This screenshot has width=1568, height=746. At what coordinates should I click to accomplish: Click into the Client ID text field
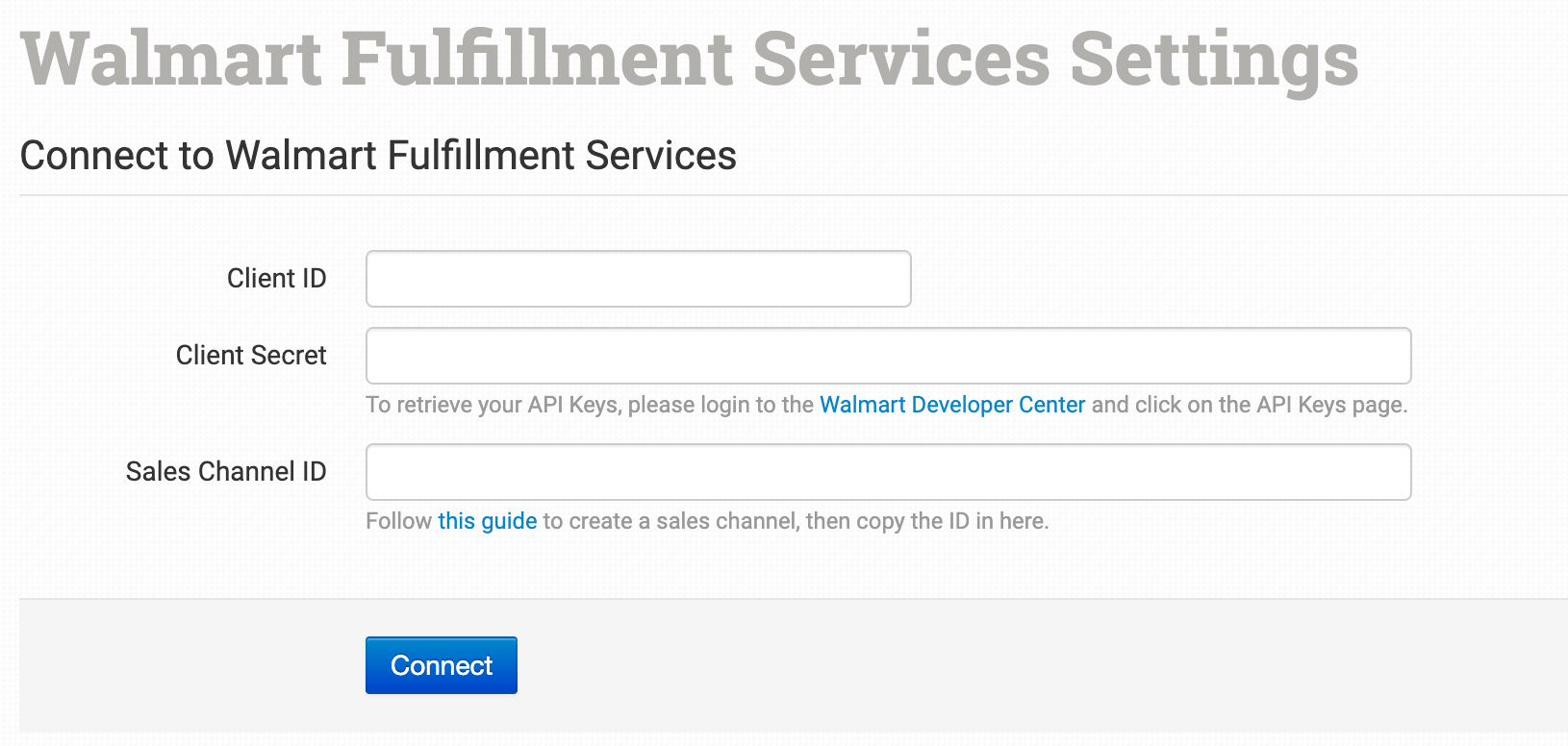638,279
